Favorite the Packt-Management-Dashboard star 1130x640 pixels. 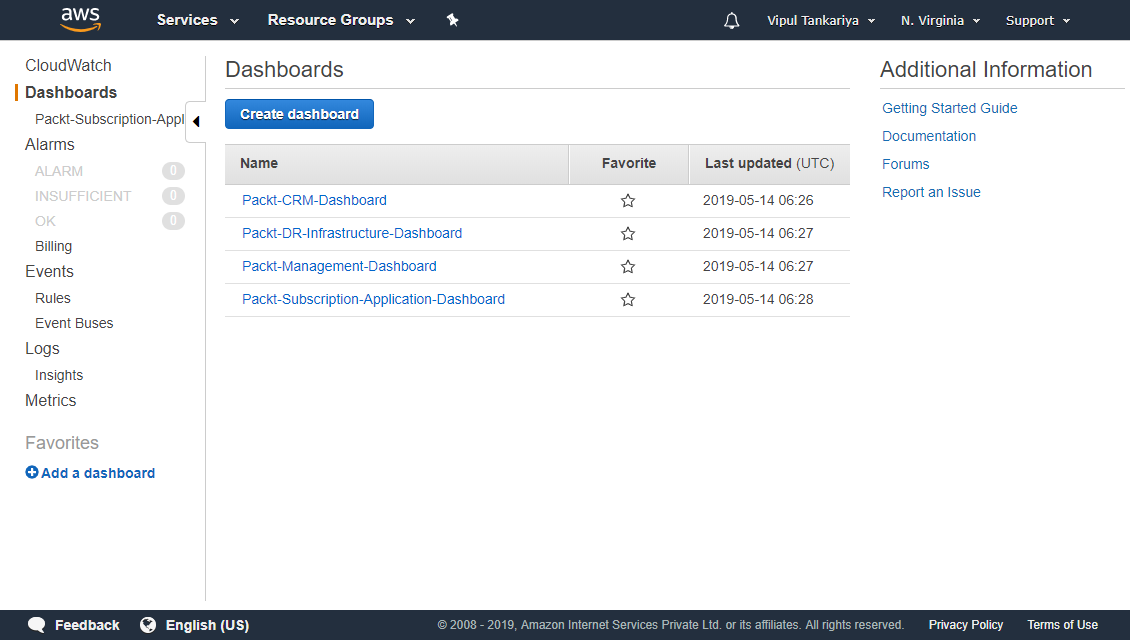628,267
